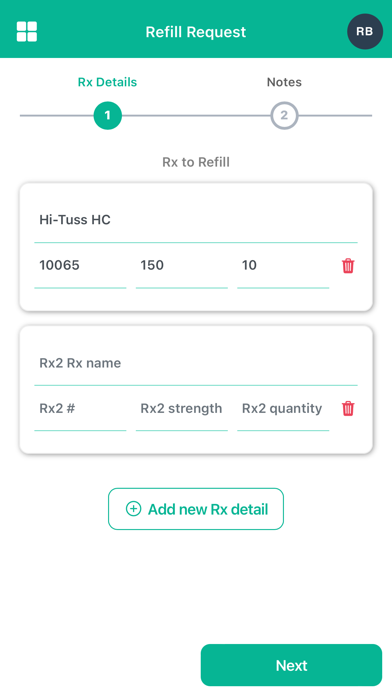Click the plus circle icon
This screenshot has height=696, width=392.
coord(133,509)
